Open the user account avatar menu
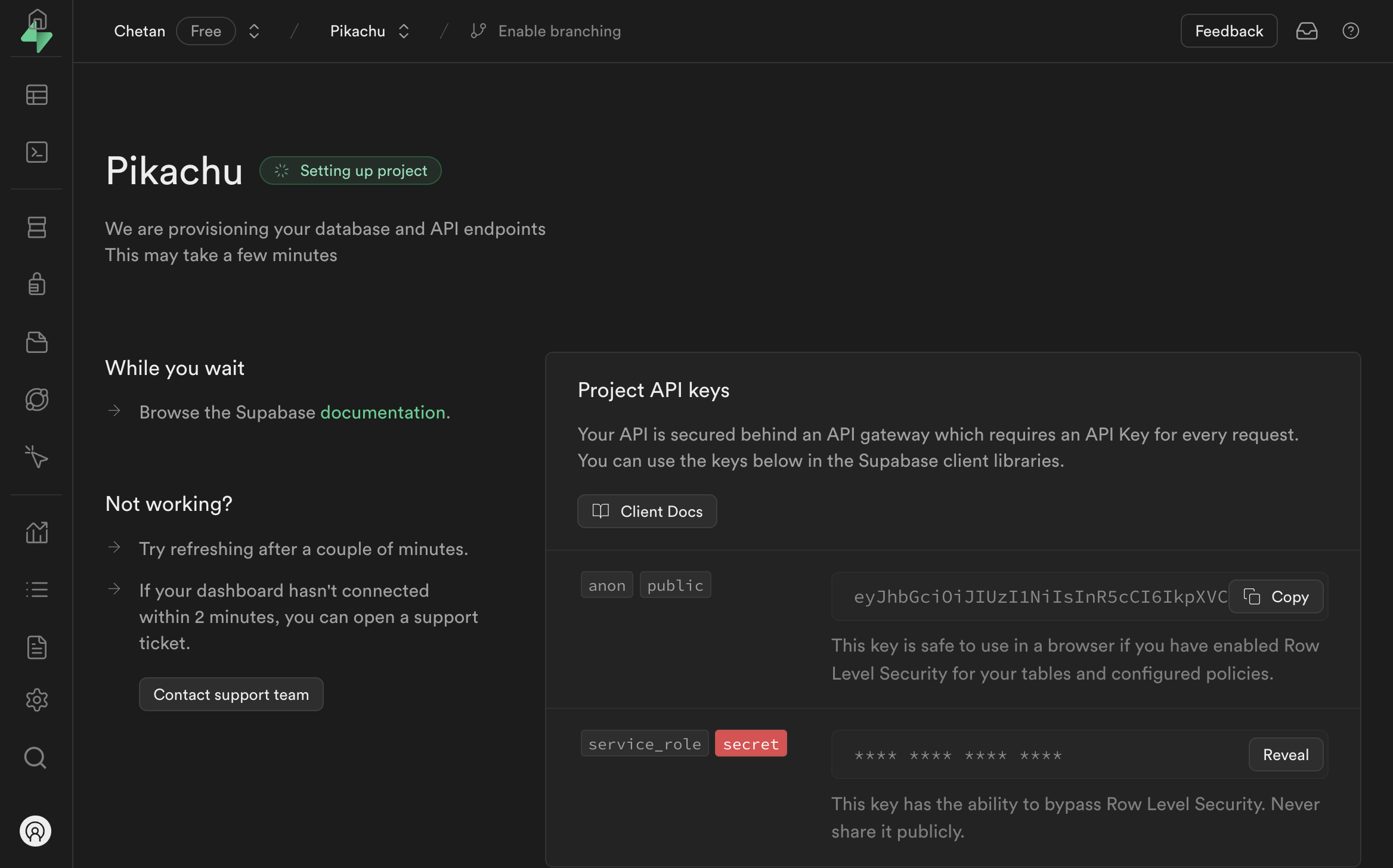The image size is (1393, 868). pyautogui.click(x=35, y=830)
